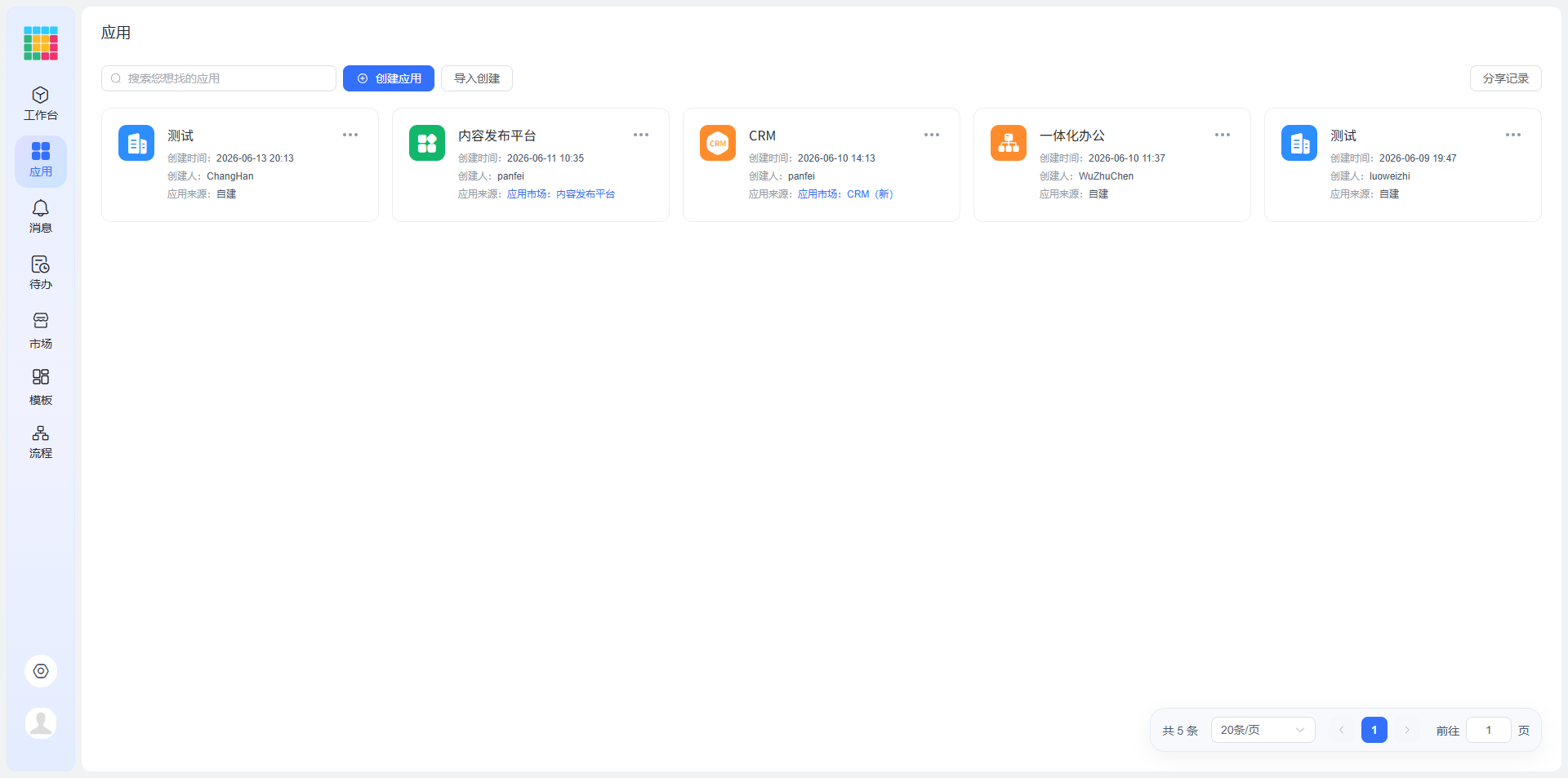Click the CRM app title

762,136
